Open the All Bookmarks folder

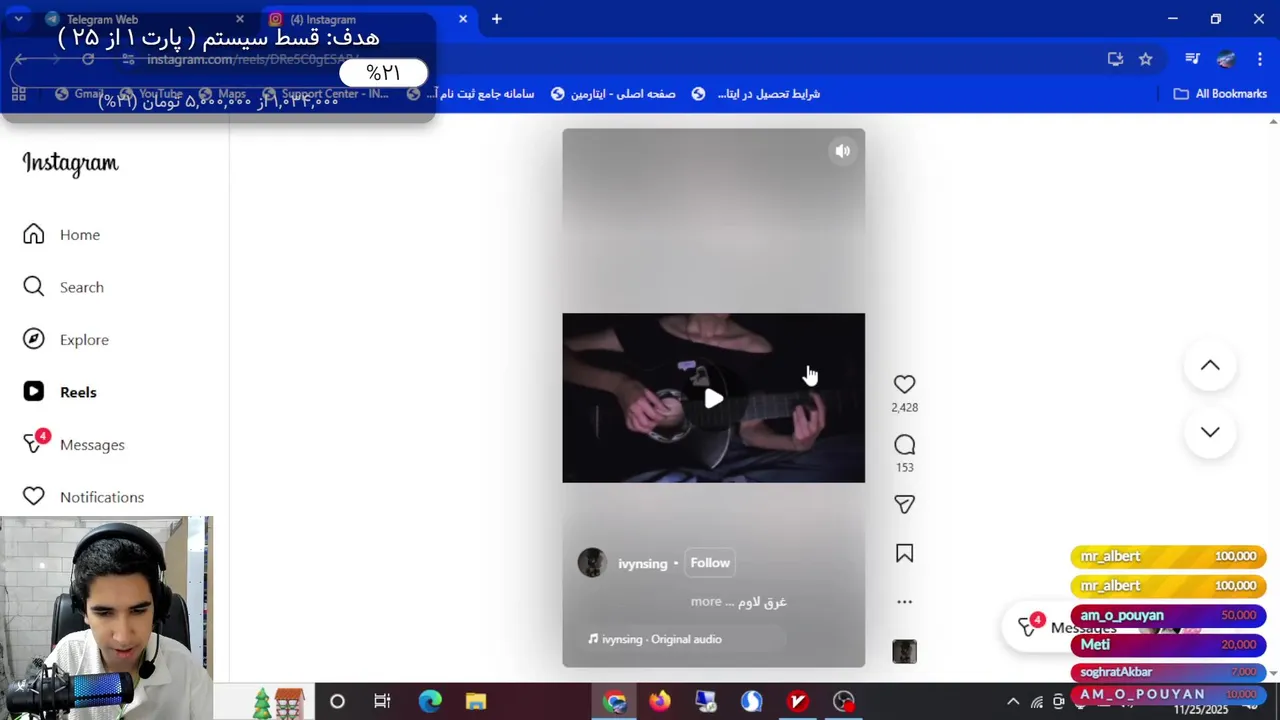pyautogui.click(x=1220, y=94)
